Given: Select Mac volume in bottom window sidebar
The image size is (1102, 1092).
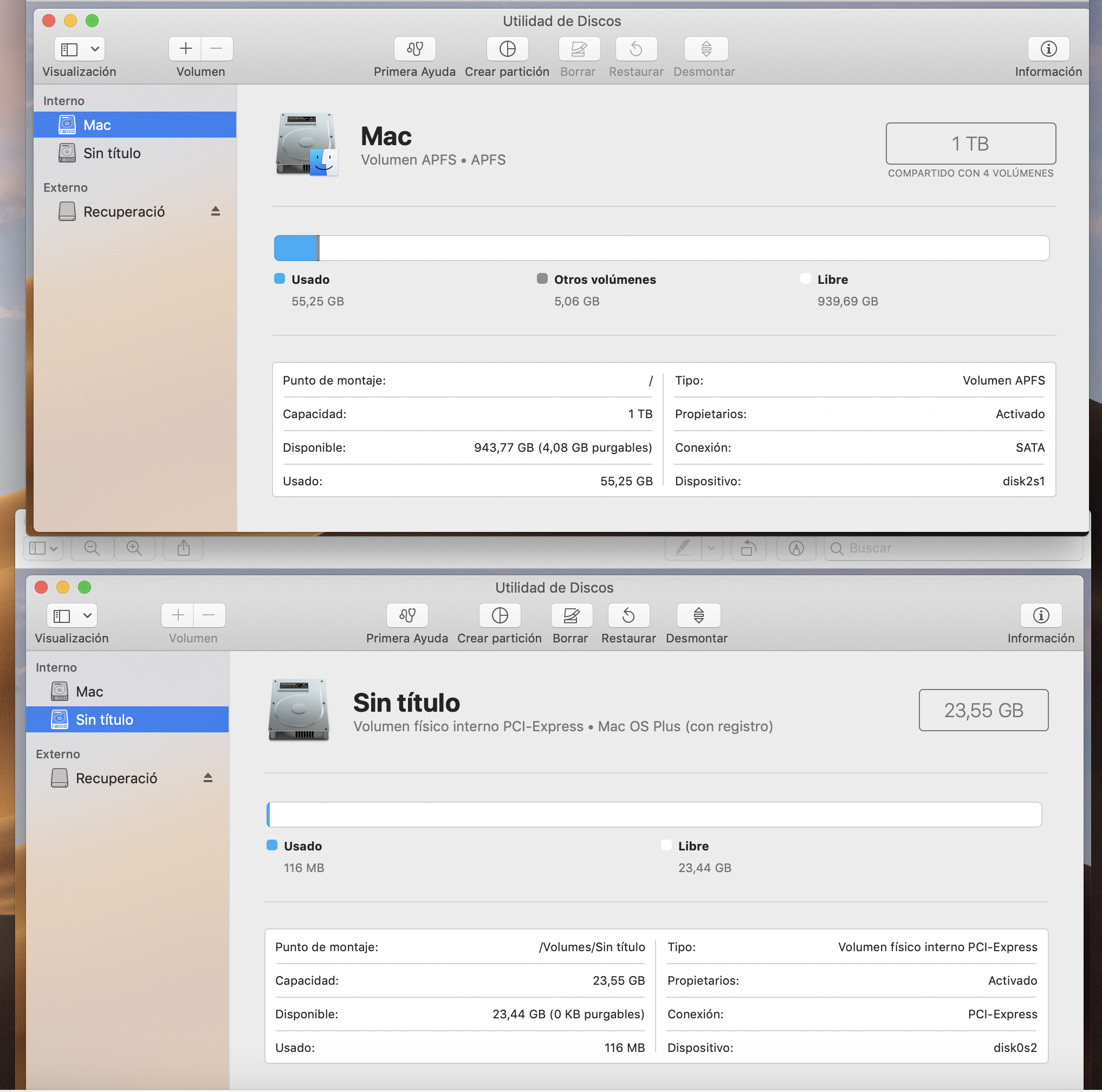Looking at the screenshot, I should pyautogui.click(x=89, y=692).
